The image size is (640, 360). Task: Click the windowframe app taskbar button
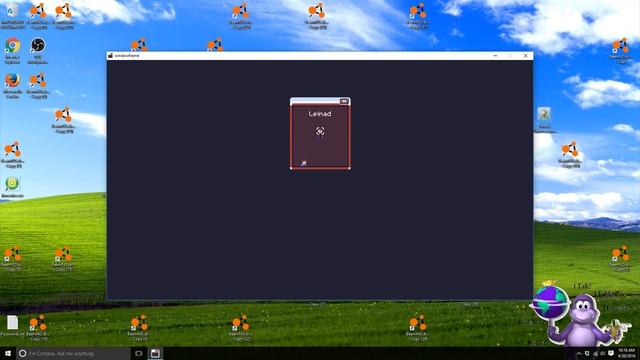[155, 353]
